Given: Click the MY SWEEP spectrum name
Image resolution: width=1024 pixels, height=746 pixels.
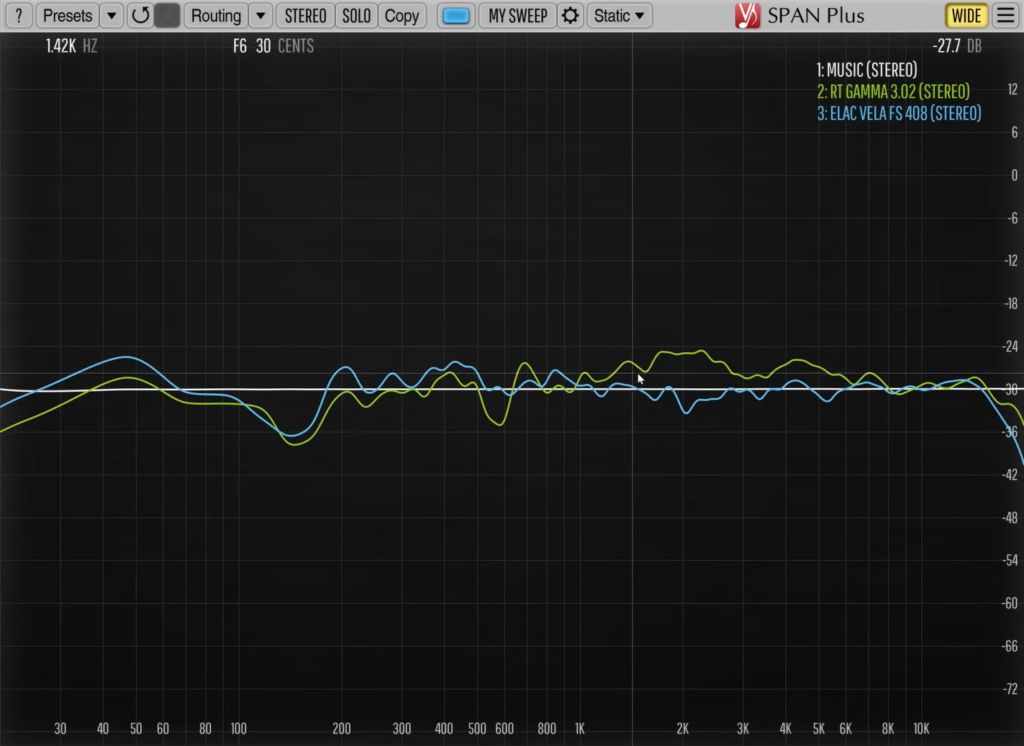Looking at the screenshot, I should (517, 16).
